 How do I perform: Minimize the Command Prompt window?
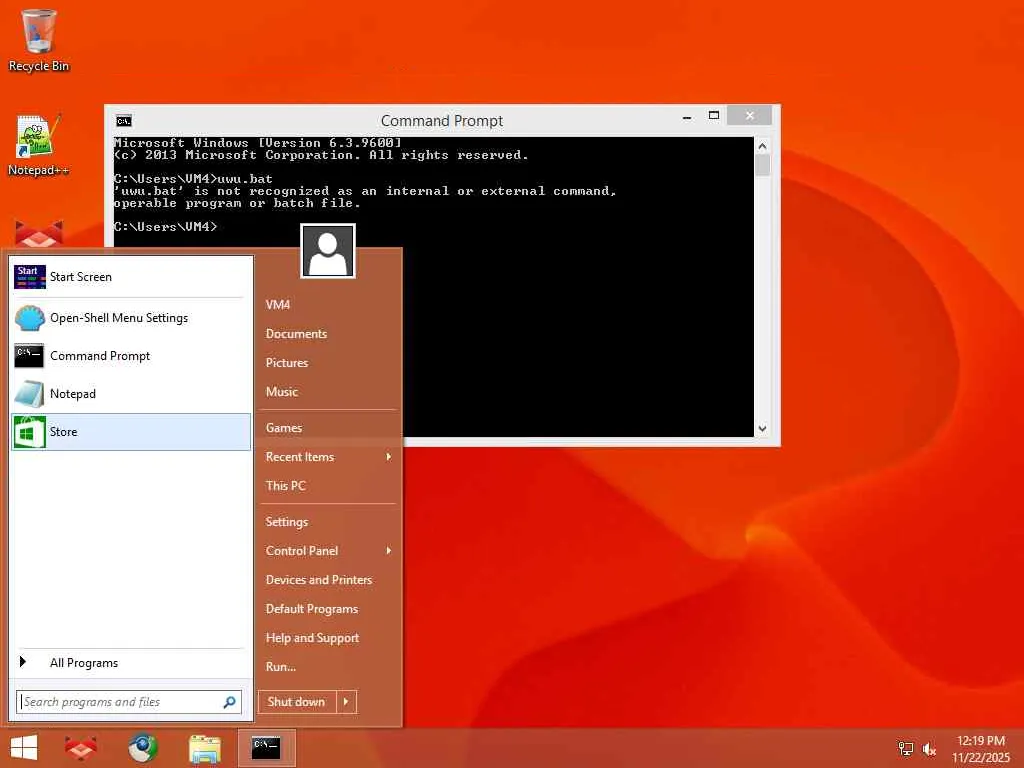(x=687, y=117)
